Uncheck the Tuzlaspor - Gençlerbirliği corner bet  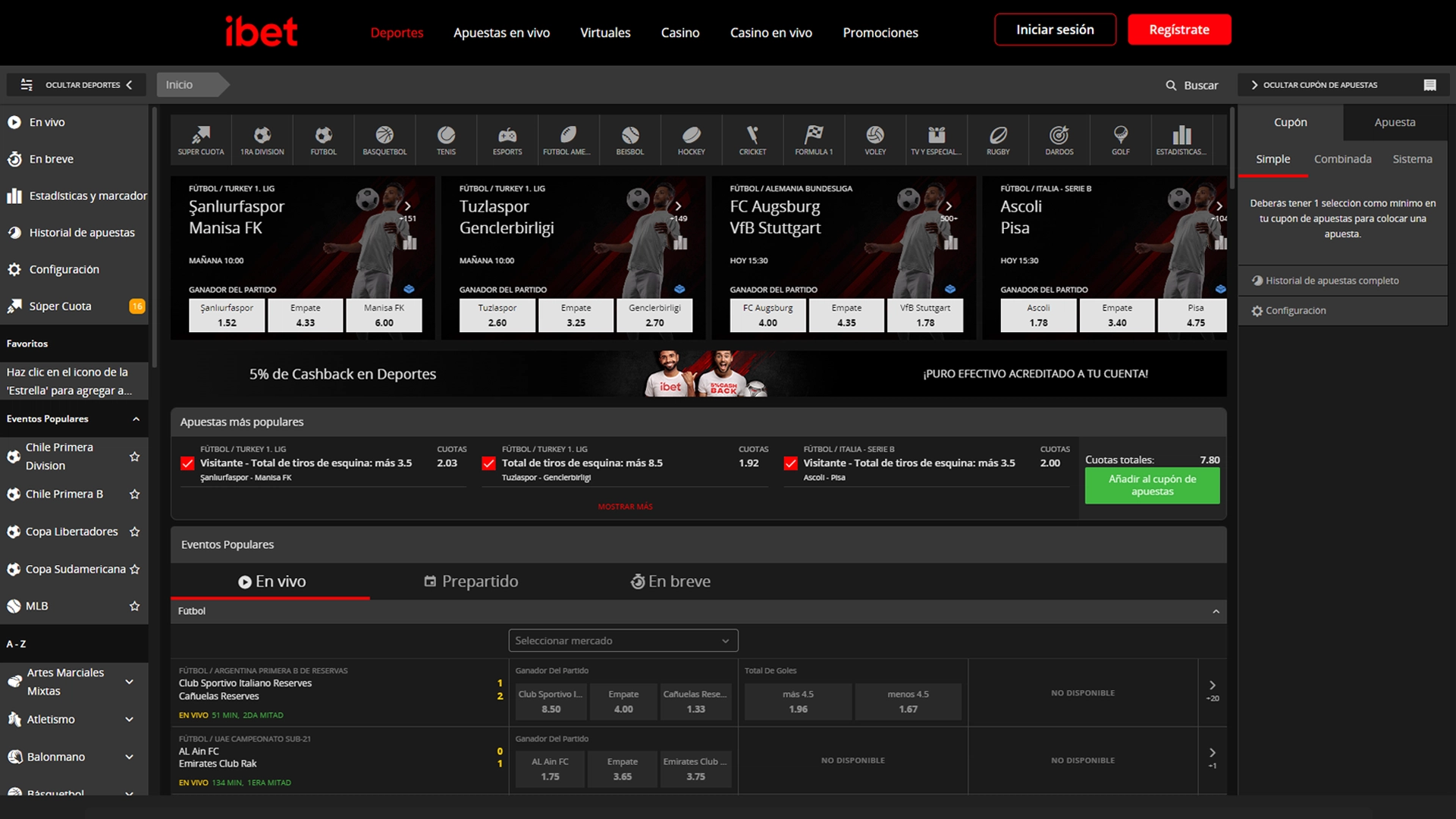(488, 463)
